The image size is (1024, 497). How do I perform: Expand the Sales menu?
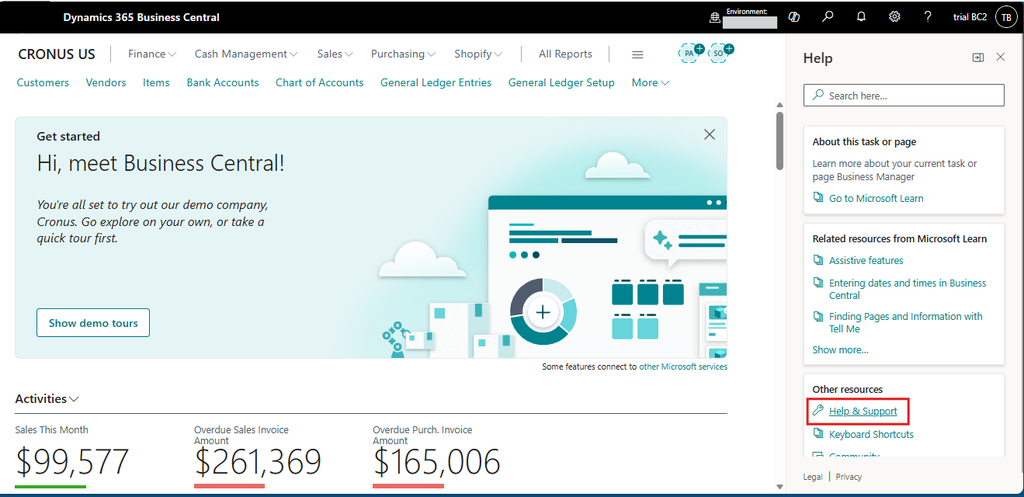(335, 54)
